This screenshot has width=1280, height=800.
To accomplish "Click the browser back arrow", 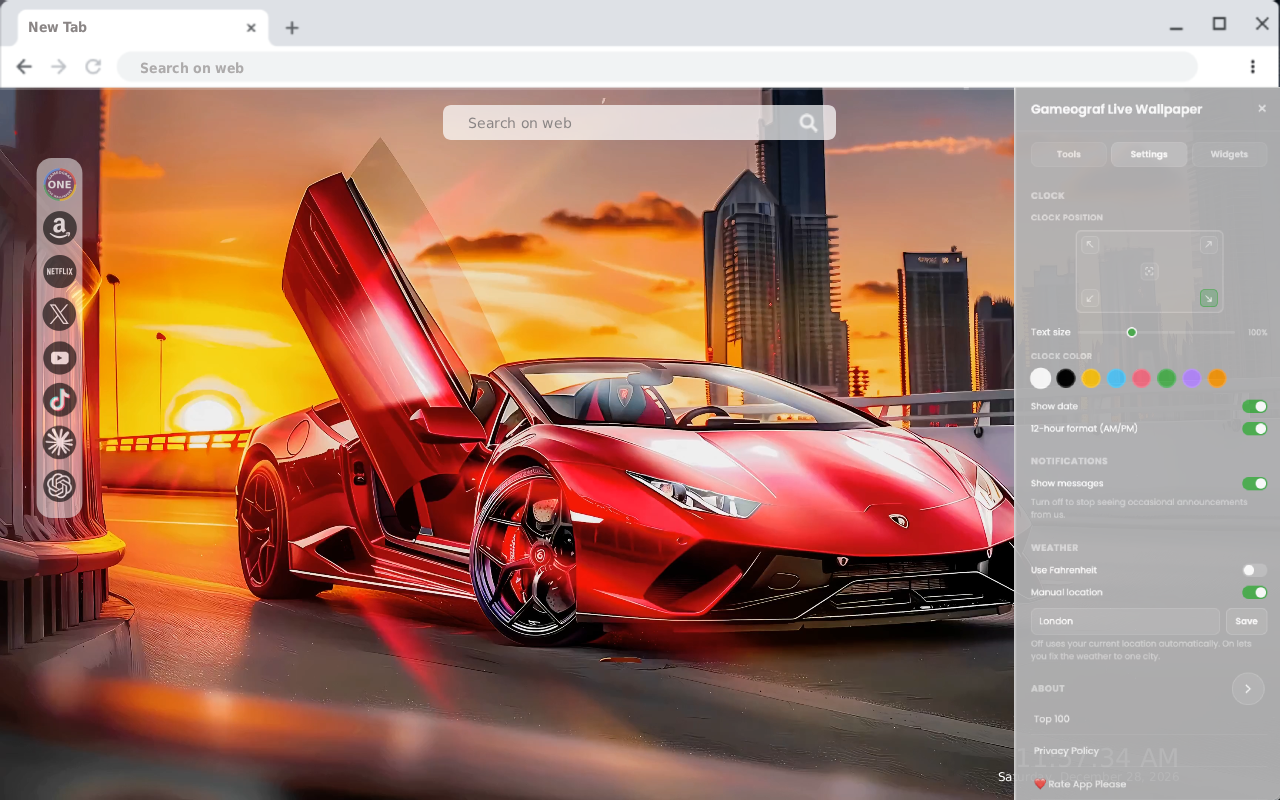I will 24,67.
